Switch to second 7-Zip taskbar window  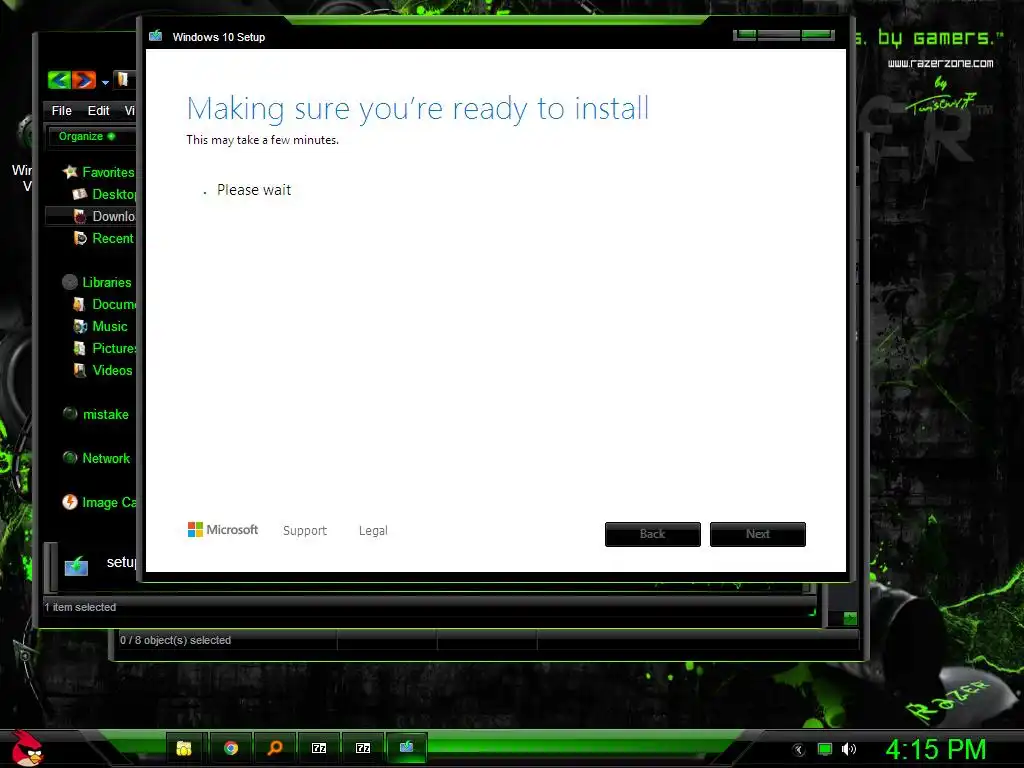point(363,748)
